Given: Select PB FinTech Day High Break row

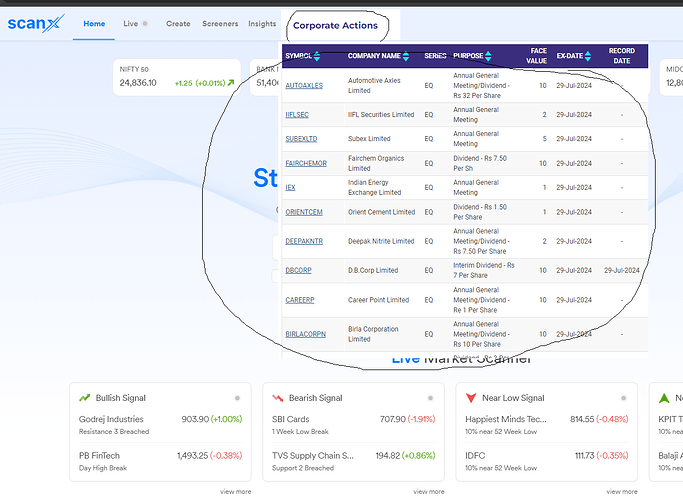Looking at the screenshot, I should coord(160,461).
